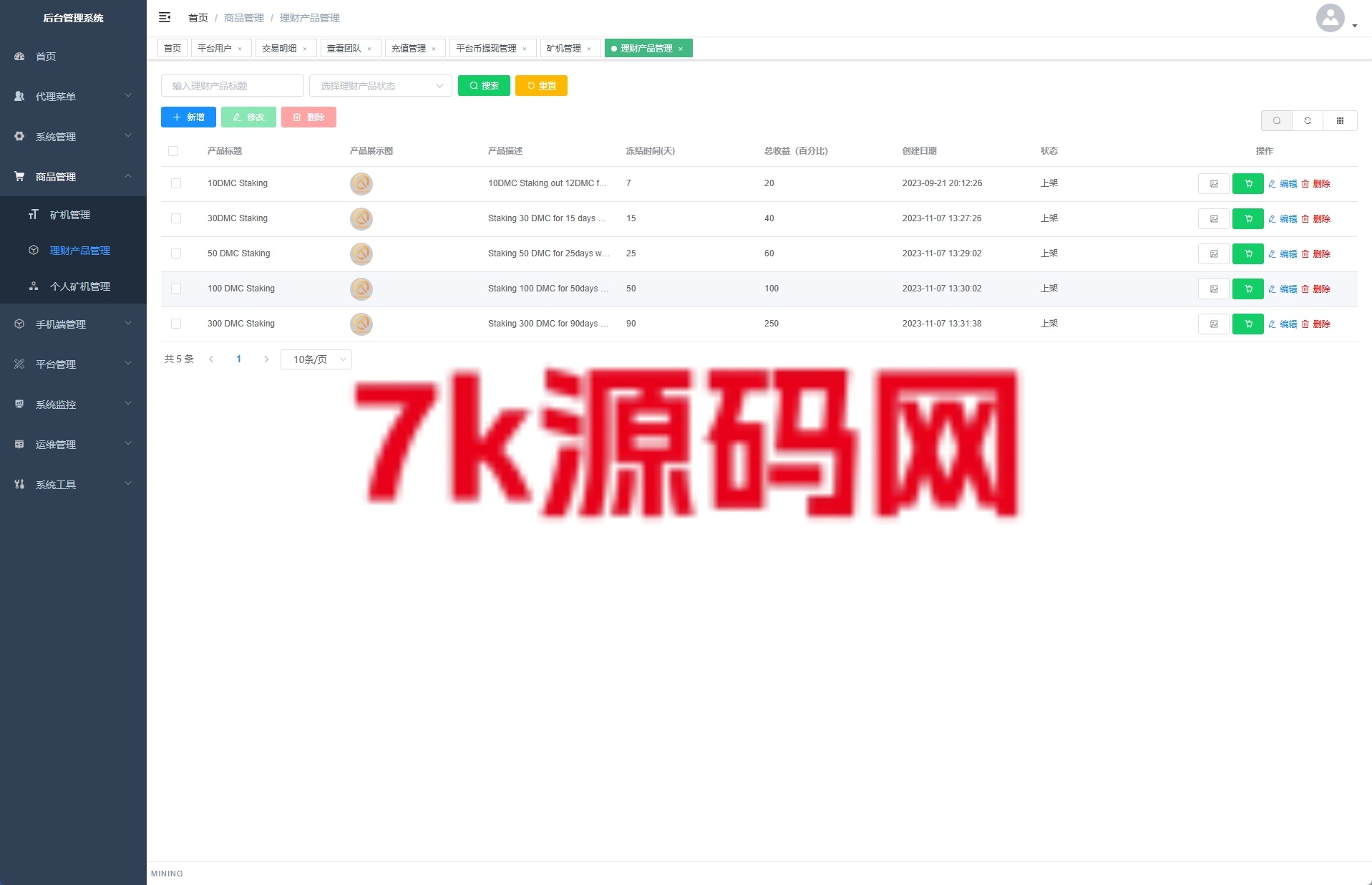Click 首页 in the breadcrumb
Image resolution: width=1372 pixels, height=885 pixels.
tap(198, 18)
